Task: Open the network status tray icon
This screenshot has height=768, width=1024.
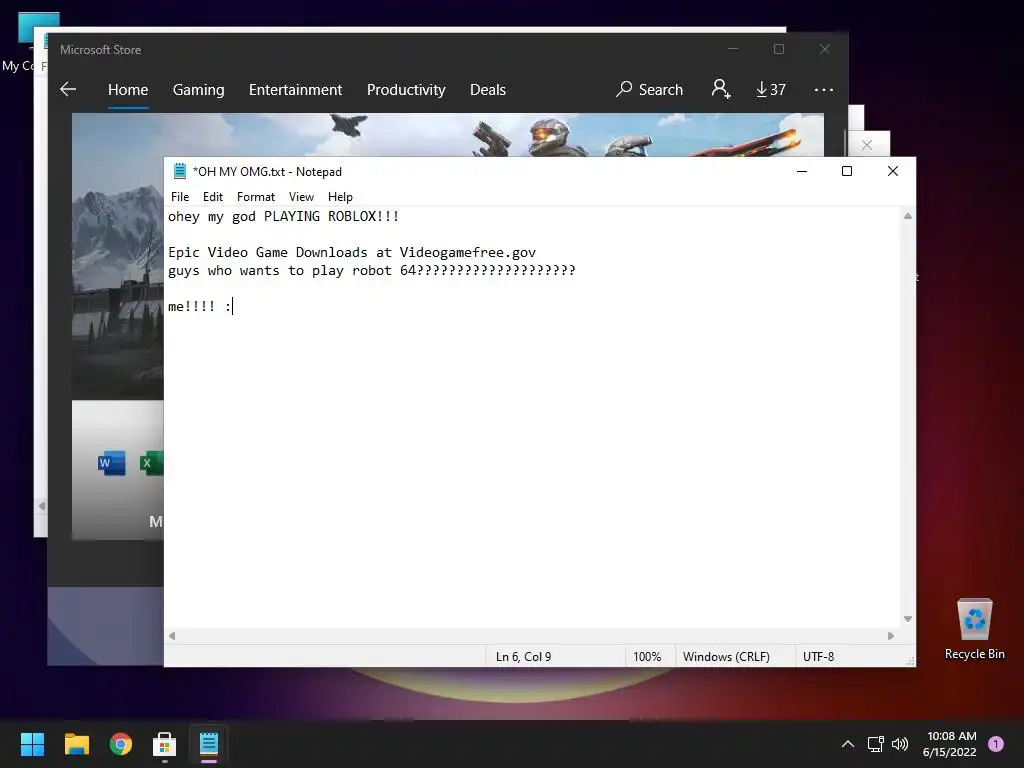Action: pyautogui.click(x=875, y=744)
